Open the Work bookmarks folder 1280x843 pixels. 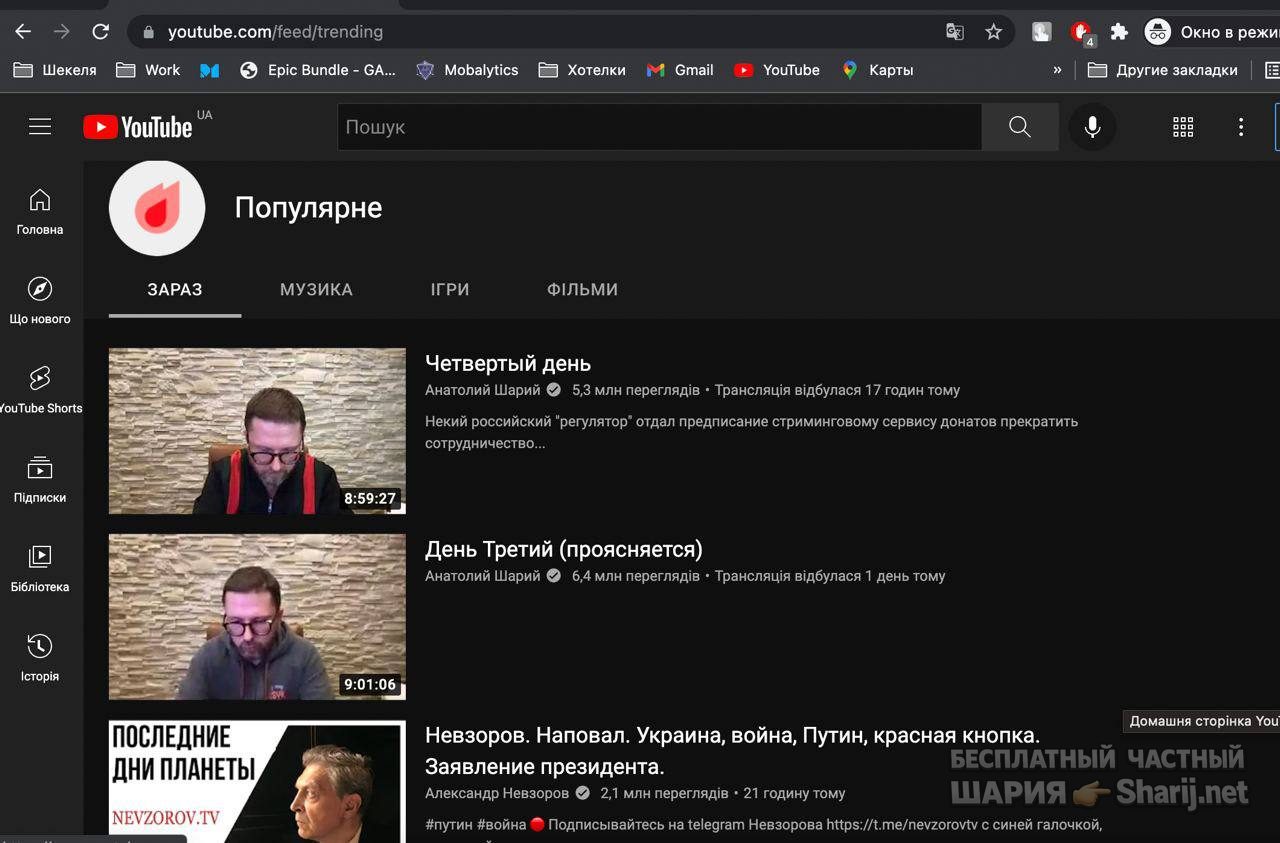click(148, 70)
